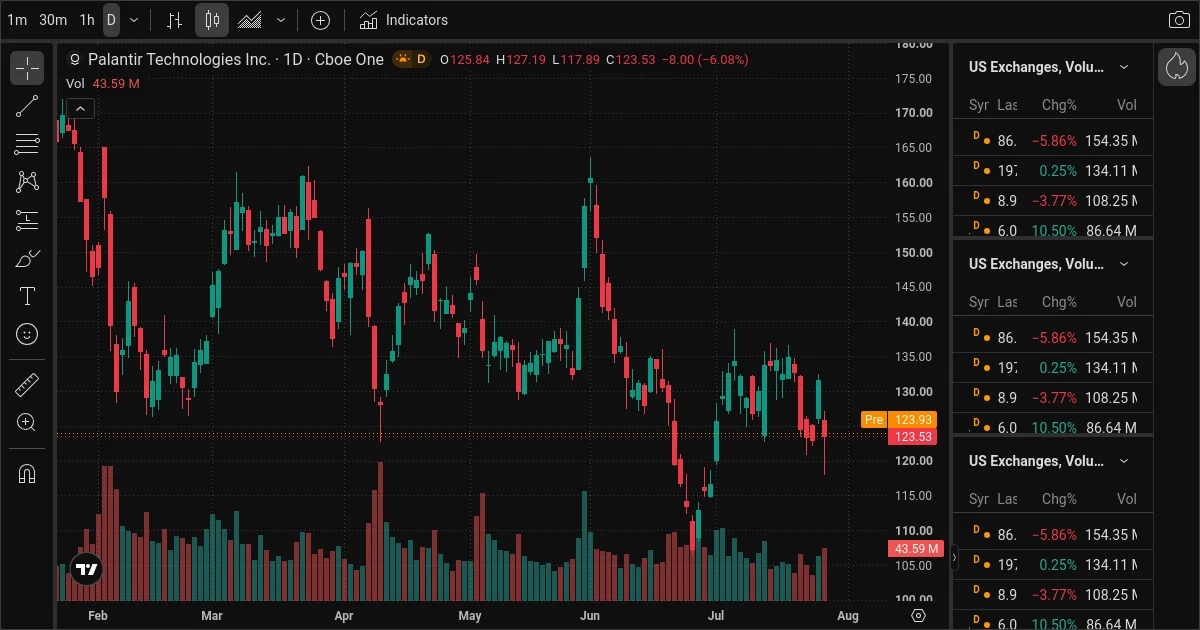Take a chart snapshot with camera icon
Viewport: 1200px width, 630px height.
tap(1179, 20)
